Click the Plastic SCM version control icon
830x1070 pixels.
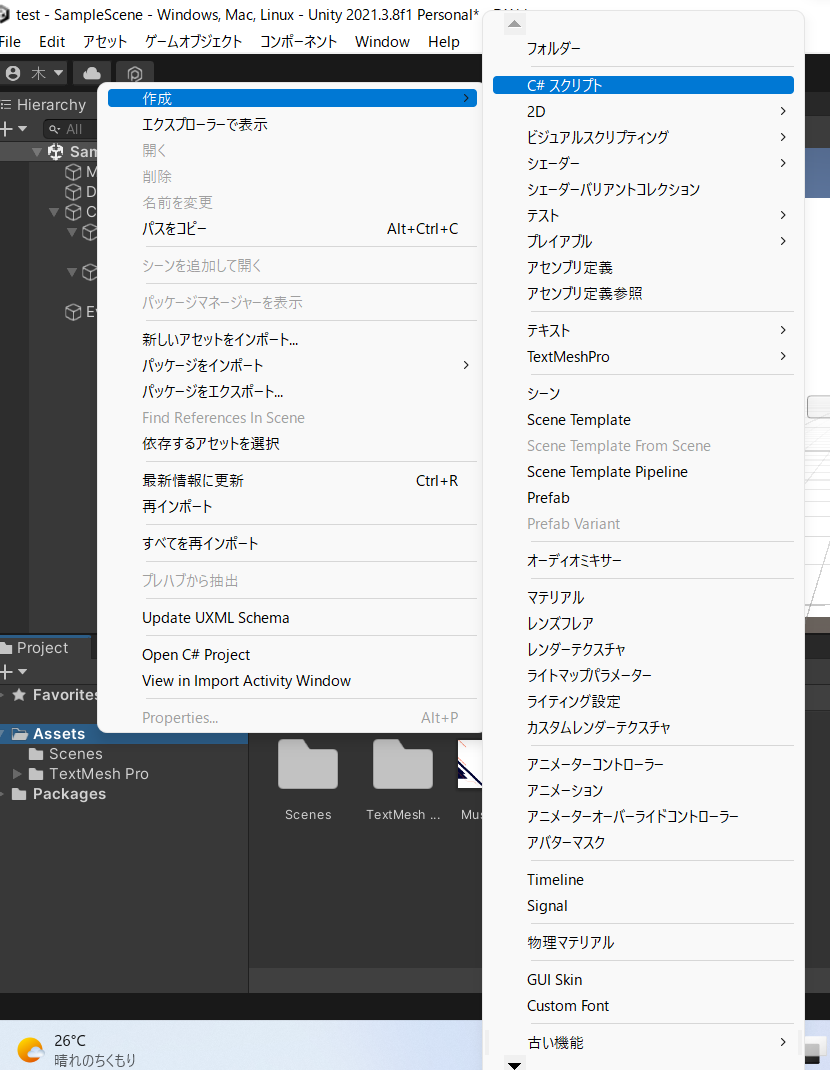click(134, 74)
